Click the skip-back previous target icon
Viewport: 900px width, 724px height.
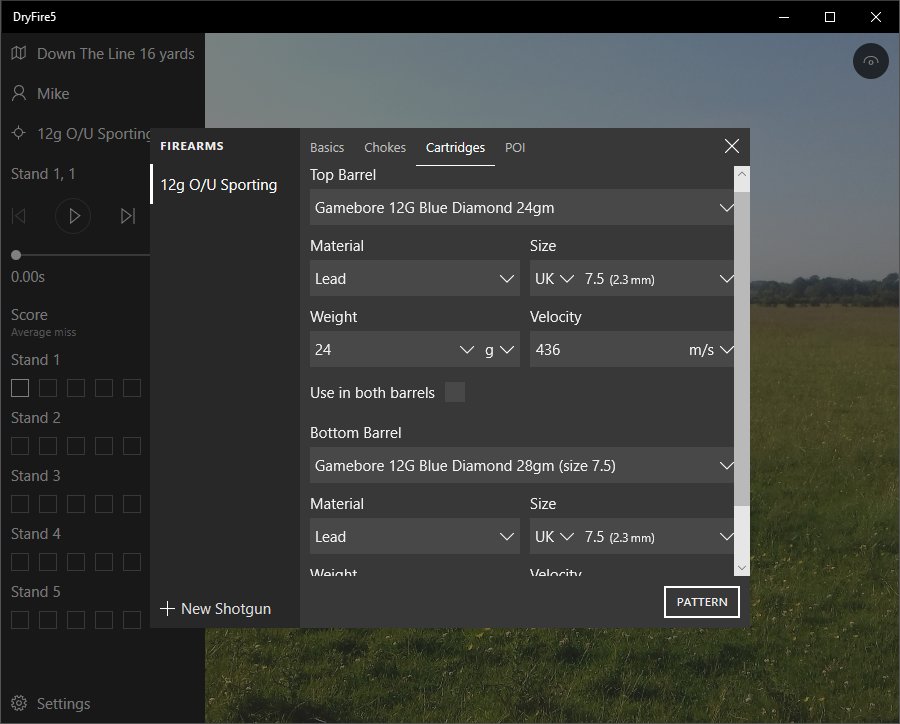(x=18, y=216)
